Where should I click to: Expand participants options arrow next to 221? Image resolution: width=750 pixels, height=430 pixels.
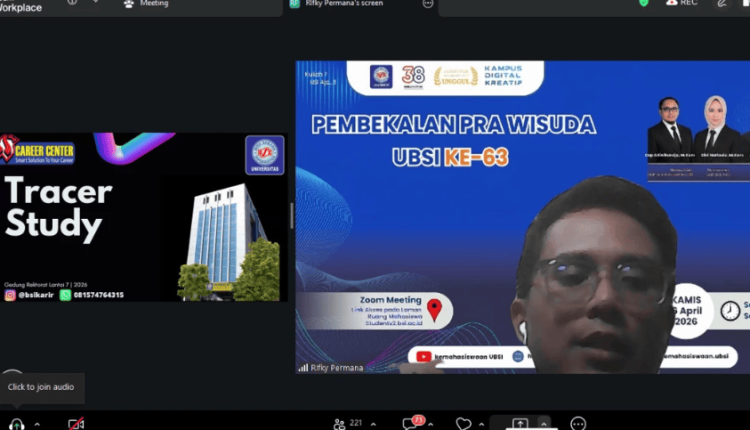(x=373, y=424)
